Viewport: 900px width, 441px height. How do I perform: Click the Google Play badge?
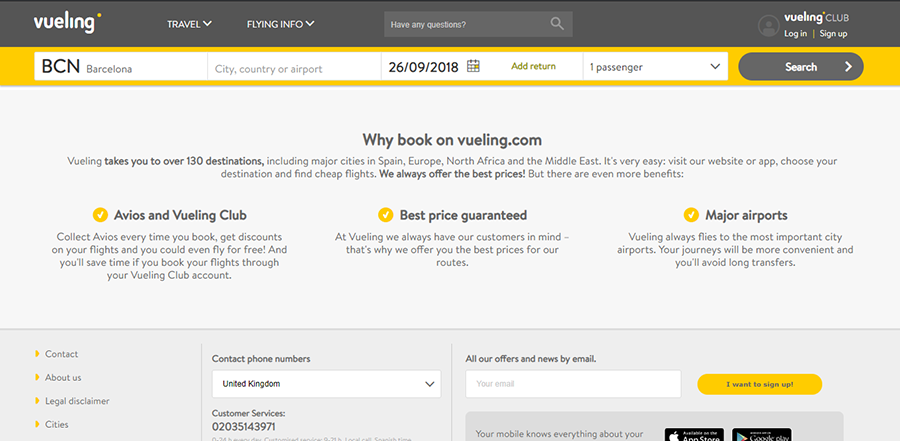tap(762, 435)
